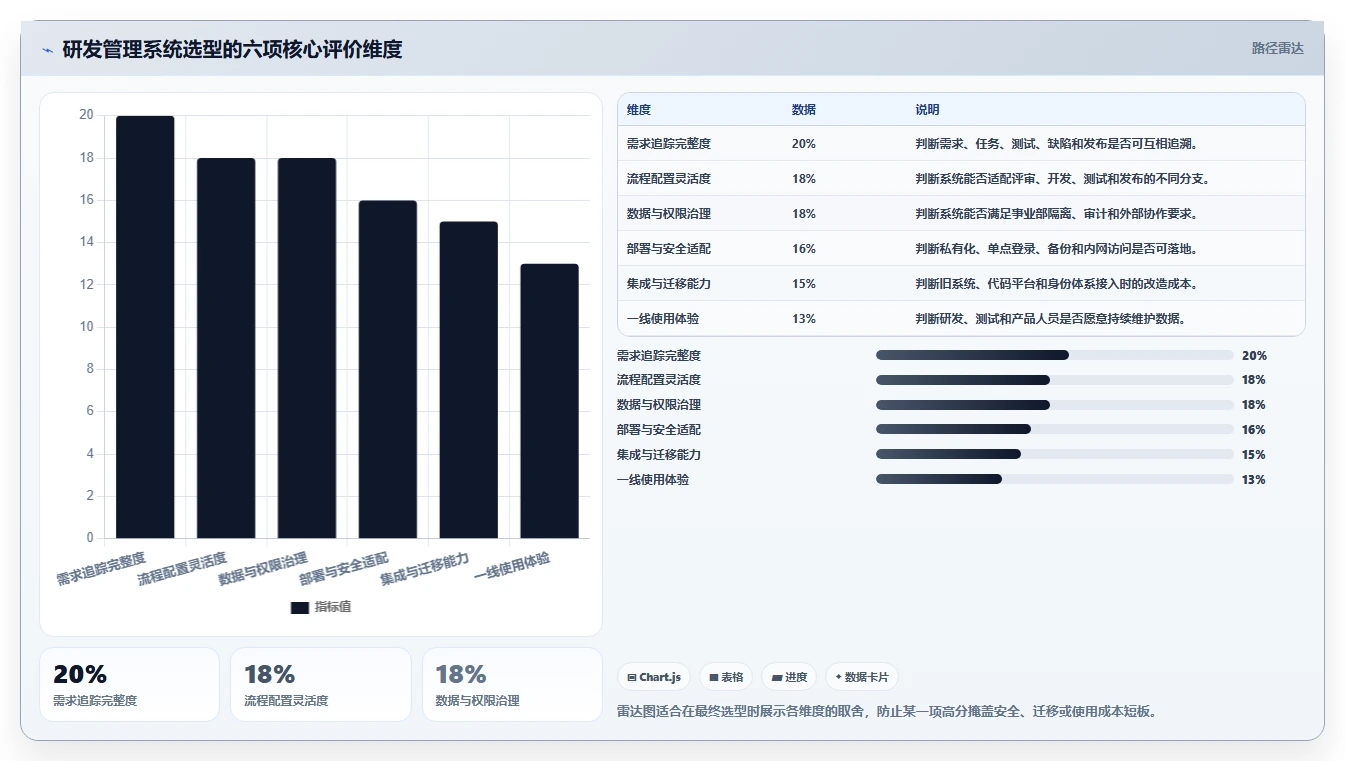Click description starting 判断系统能否满足事业部隔离
The height and width of the screenshot is (761, 1345).
(1057, 213)
